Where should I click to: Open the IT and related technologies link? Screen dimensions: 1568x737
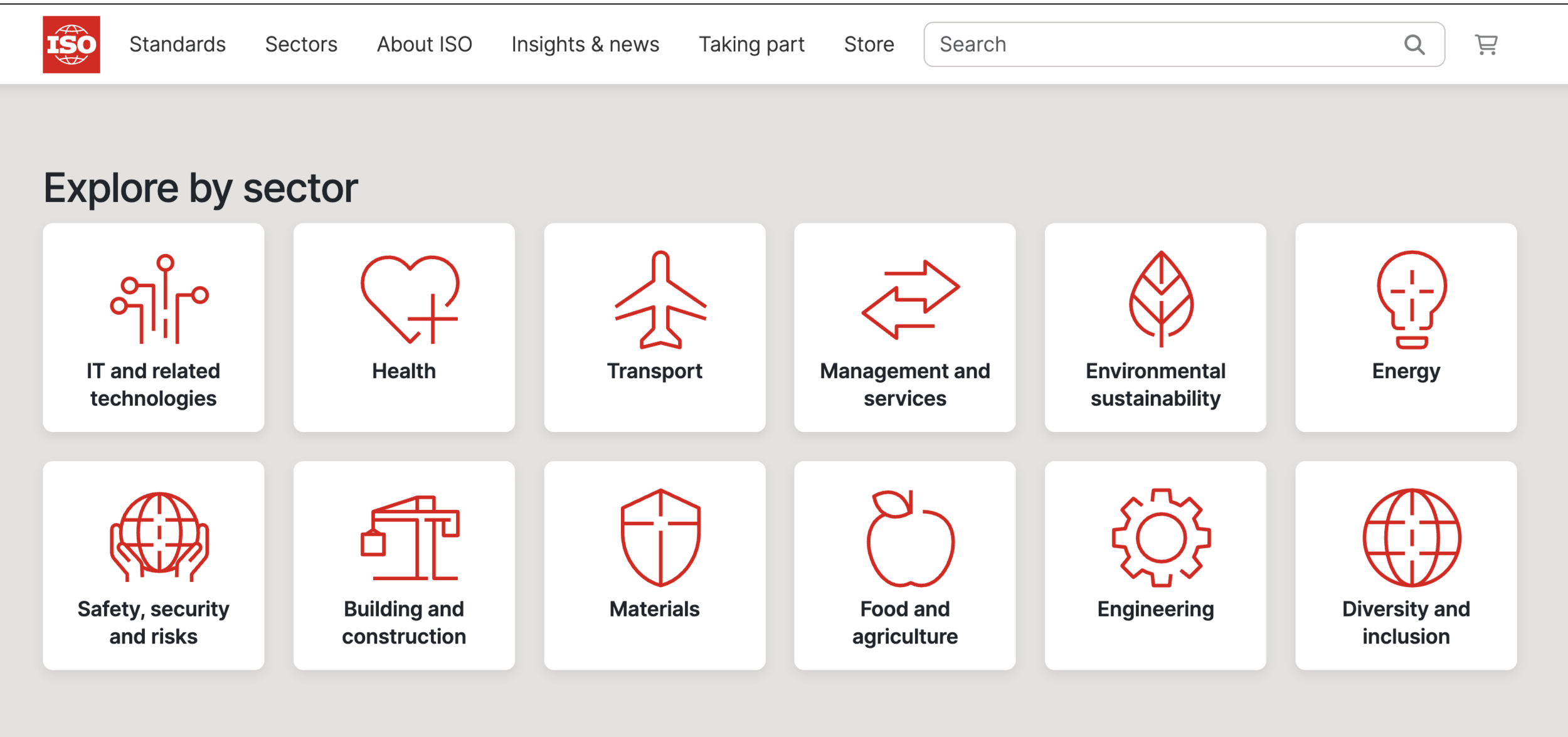click(154, 384)
